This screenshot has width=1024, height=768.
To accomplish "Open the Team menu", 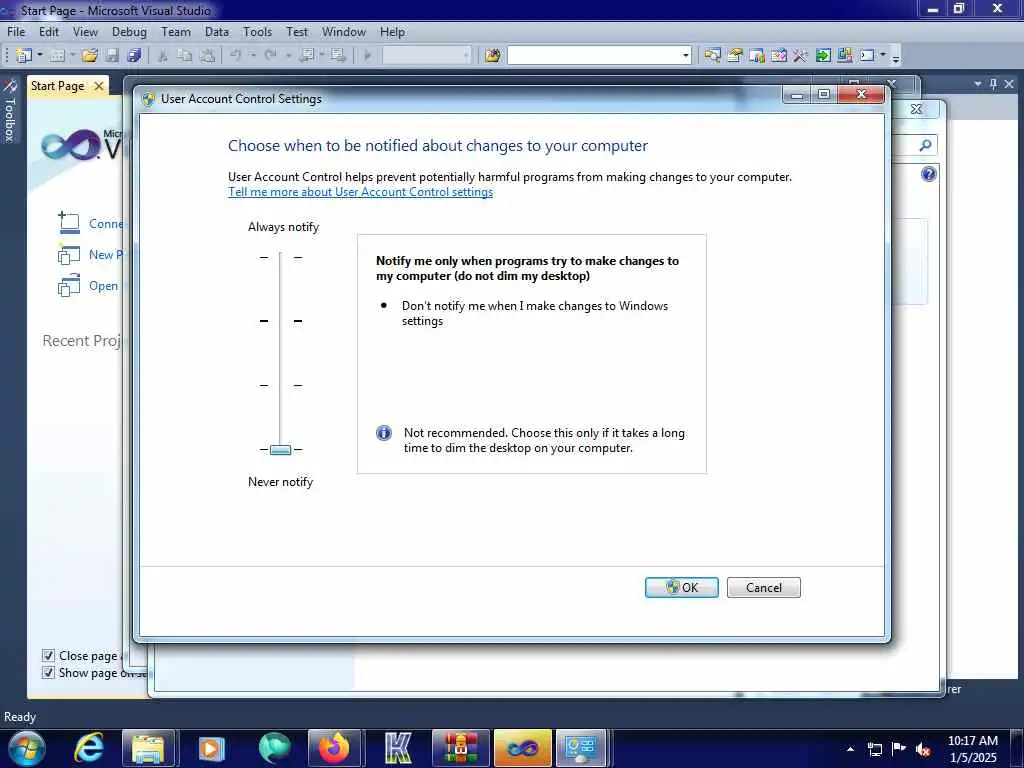I will 176,31.
